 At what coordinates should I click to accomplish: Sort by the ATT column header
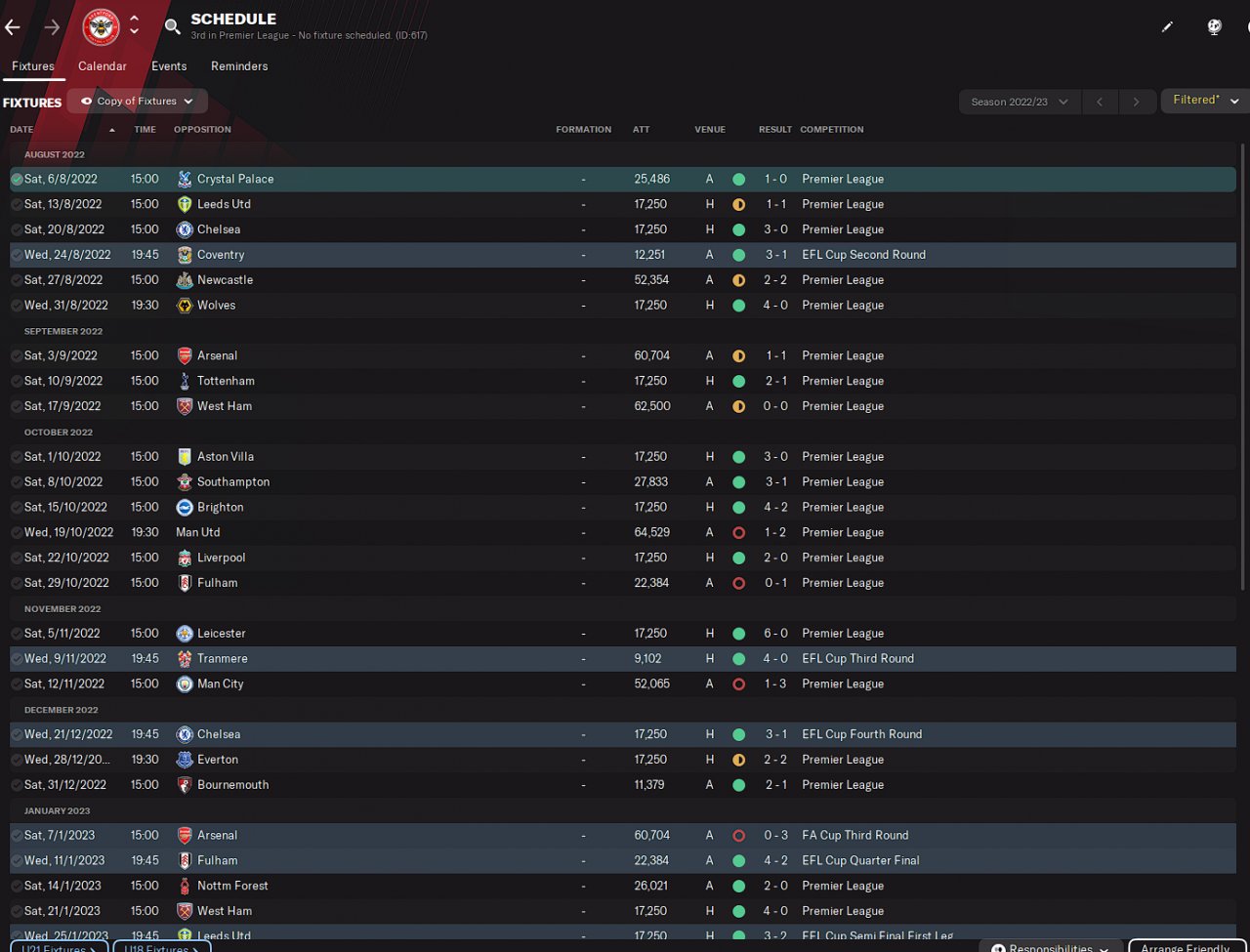pyautogui.click(x=641, y=130)
